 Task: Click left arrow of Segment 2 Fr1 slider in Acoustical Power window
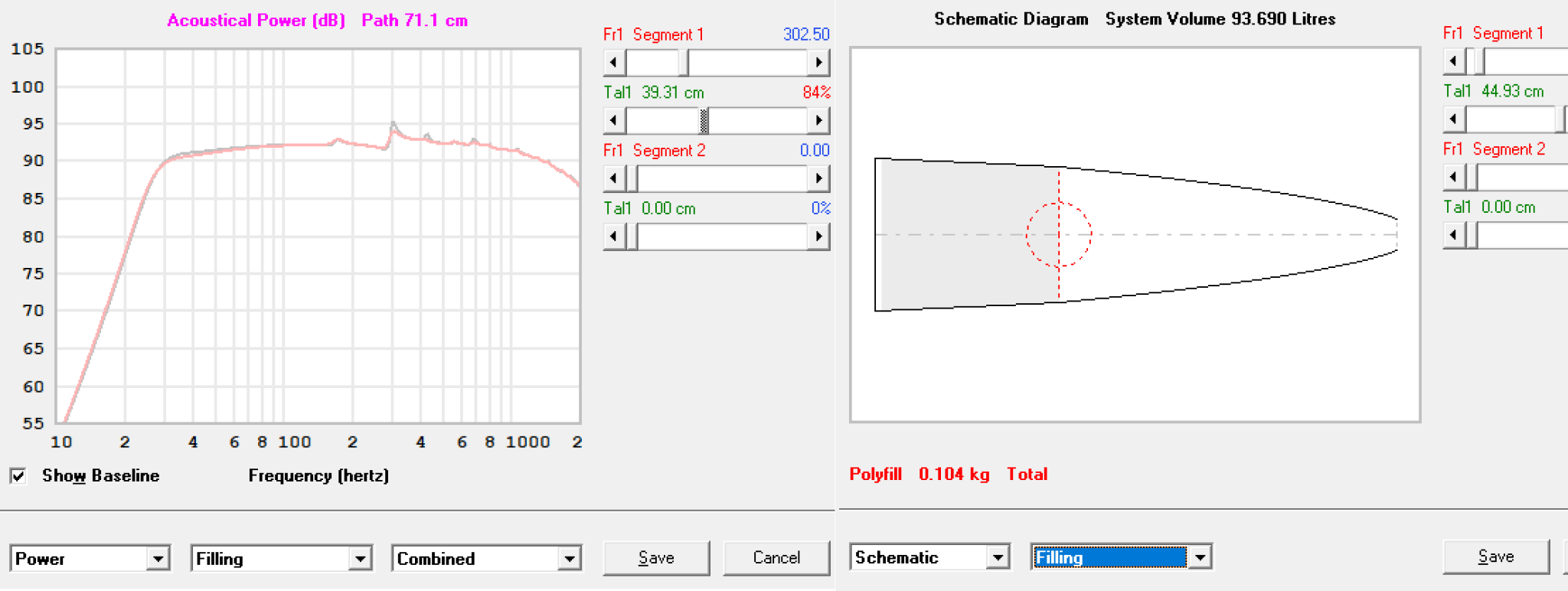point(614,178)
